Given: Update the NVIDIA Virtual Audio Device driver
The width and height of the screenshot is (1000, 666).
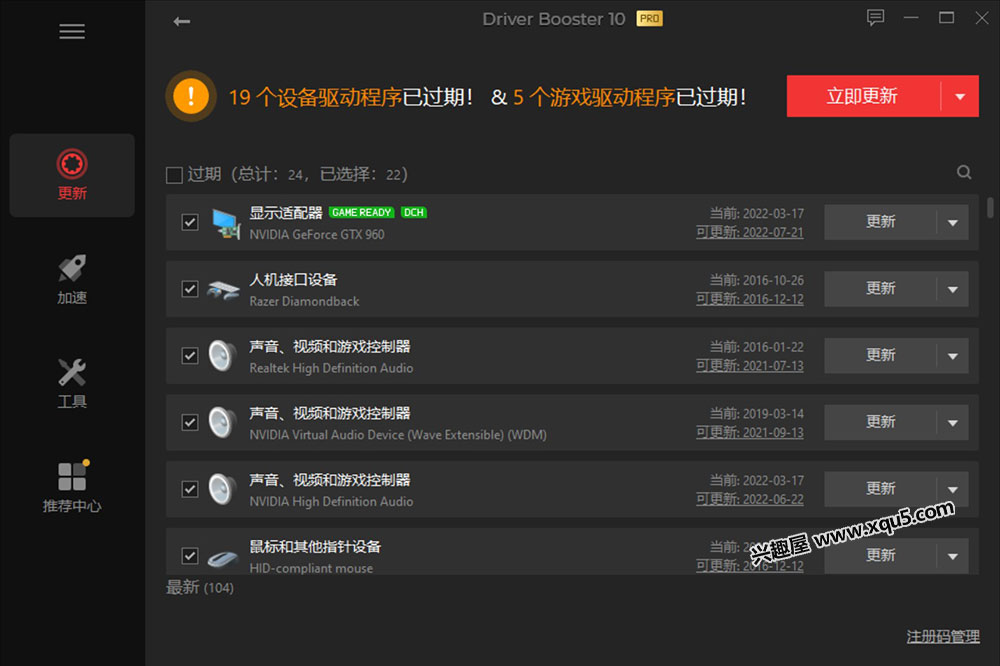Looking at the screenshot, I should click(880, 422).
